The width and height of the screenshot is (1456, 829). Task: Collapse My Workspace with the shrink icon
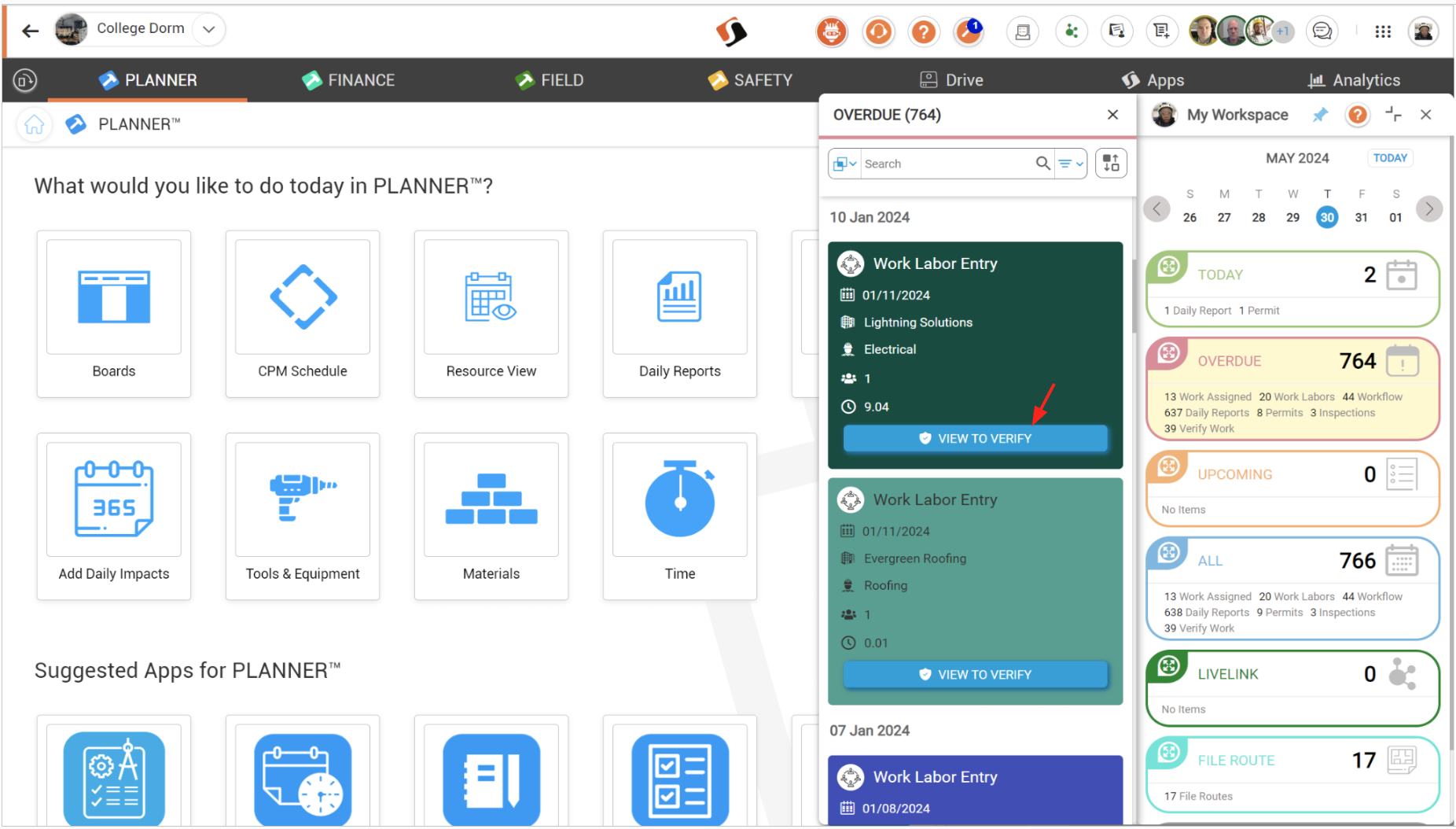[1393, 115]
